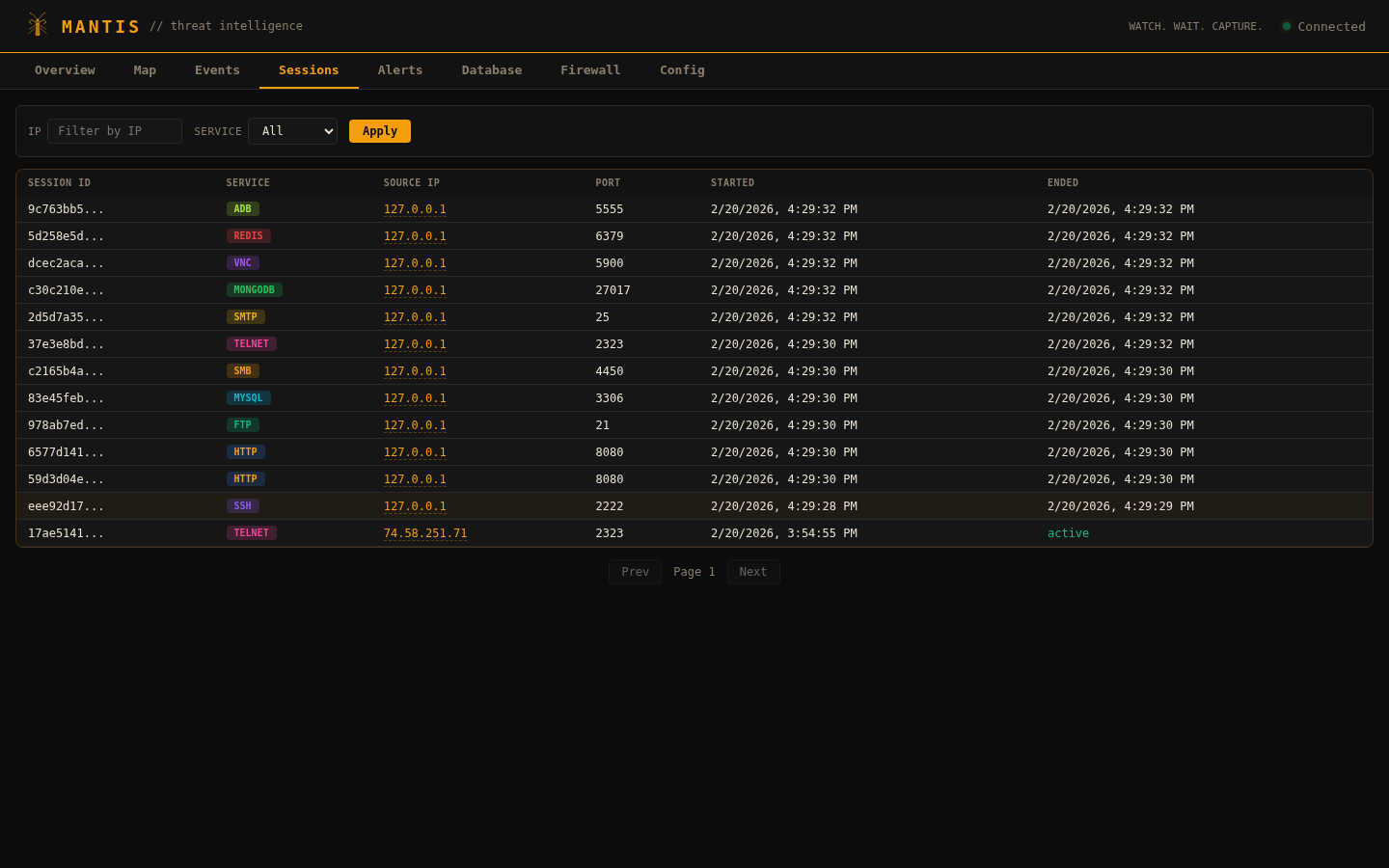The image size is (1389, 868).
Task: Switch to the Firewall tab
Action: pos(590,70)
